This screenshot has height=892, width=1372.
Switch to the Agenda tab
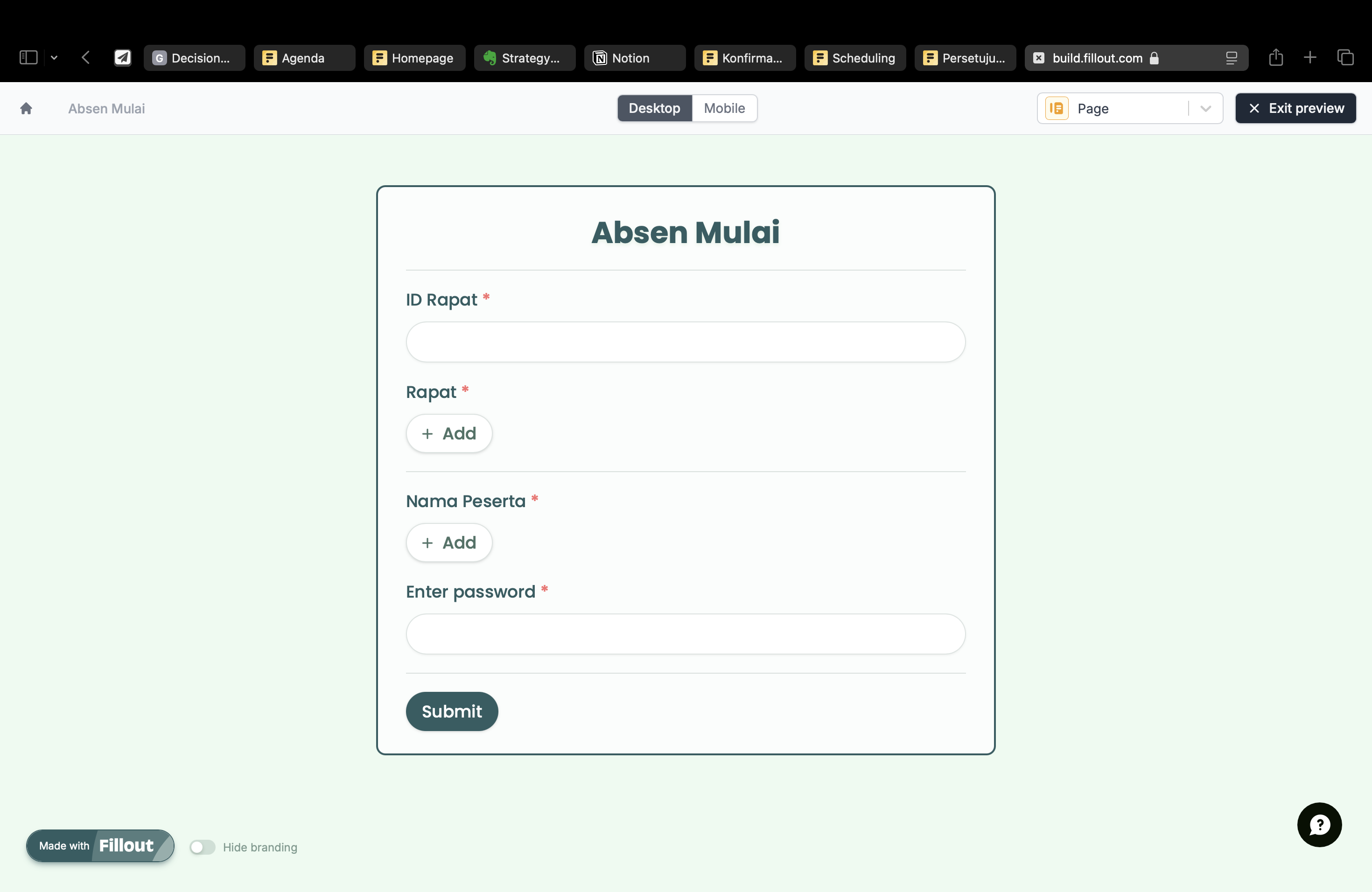pyautogui.click(x=304, y=58)
